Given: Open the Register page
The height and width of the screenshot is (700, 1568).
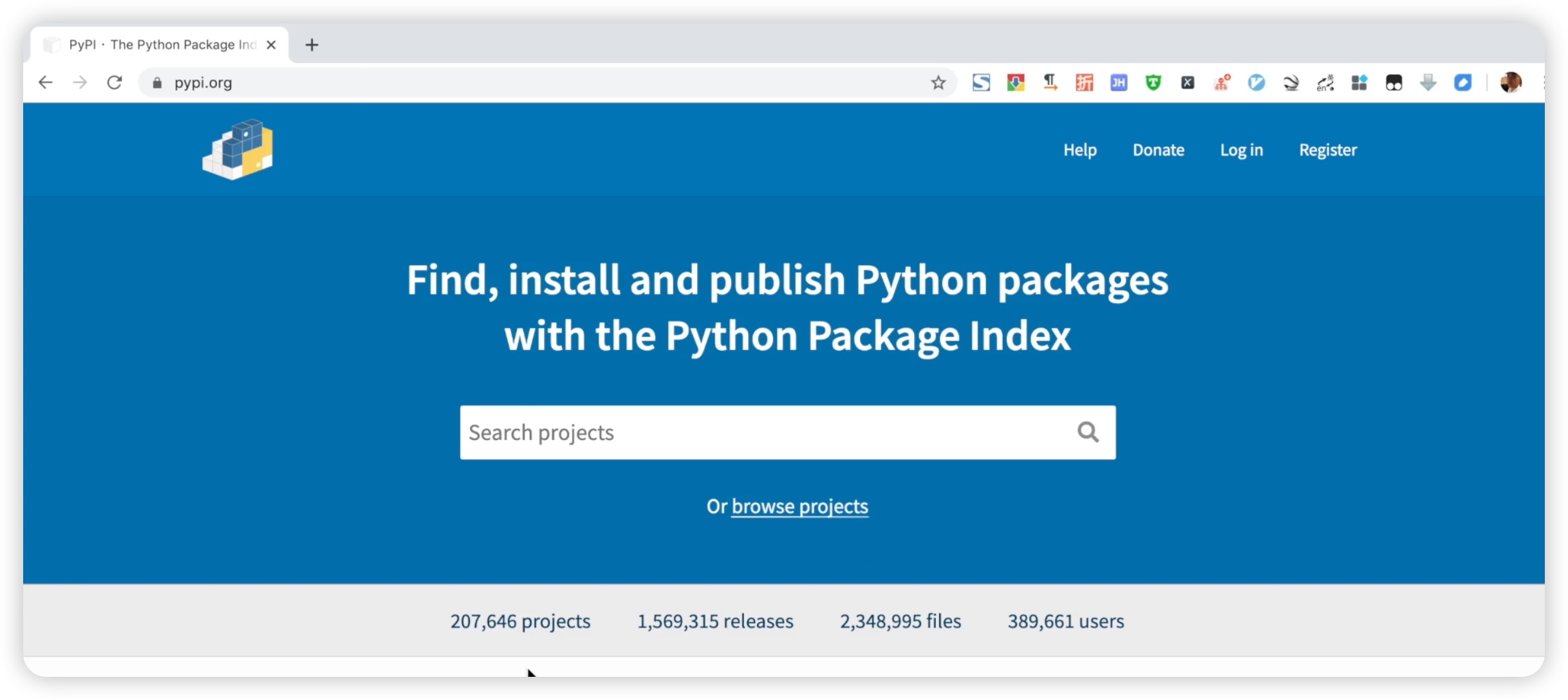Looking at the screenshot, I should tap(1327, 150).
